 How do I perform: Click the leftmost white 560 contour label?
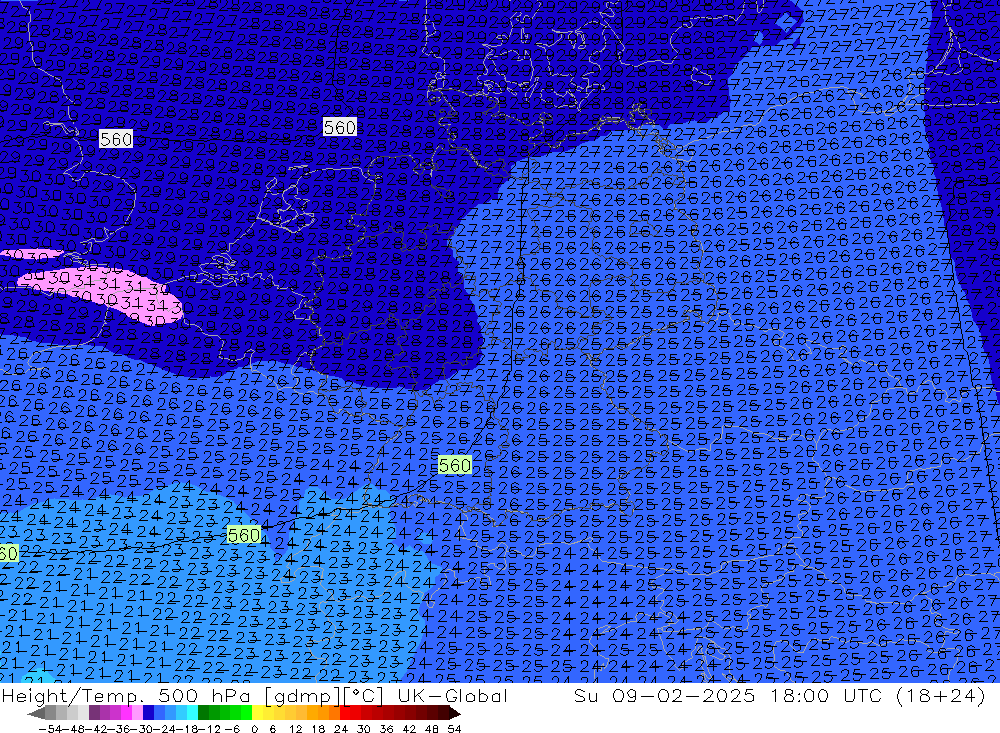[116, 139]
